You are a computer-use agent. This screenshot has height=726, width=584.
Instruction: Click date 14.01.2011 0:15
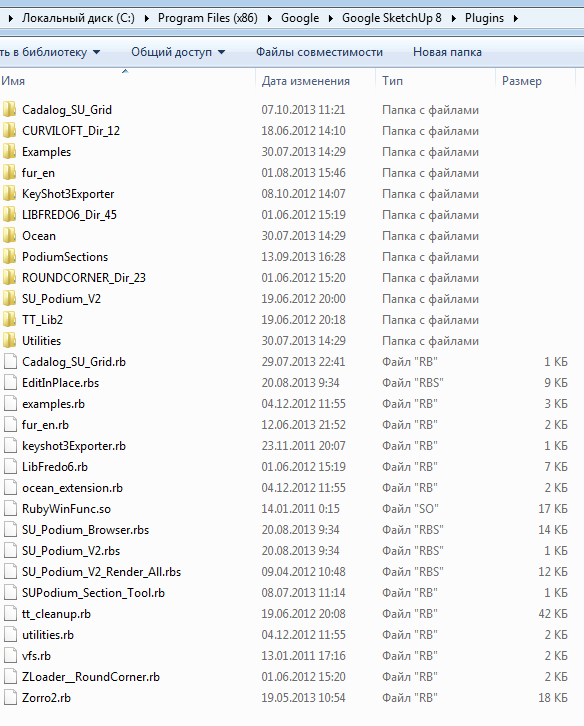click(300, 509)
